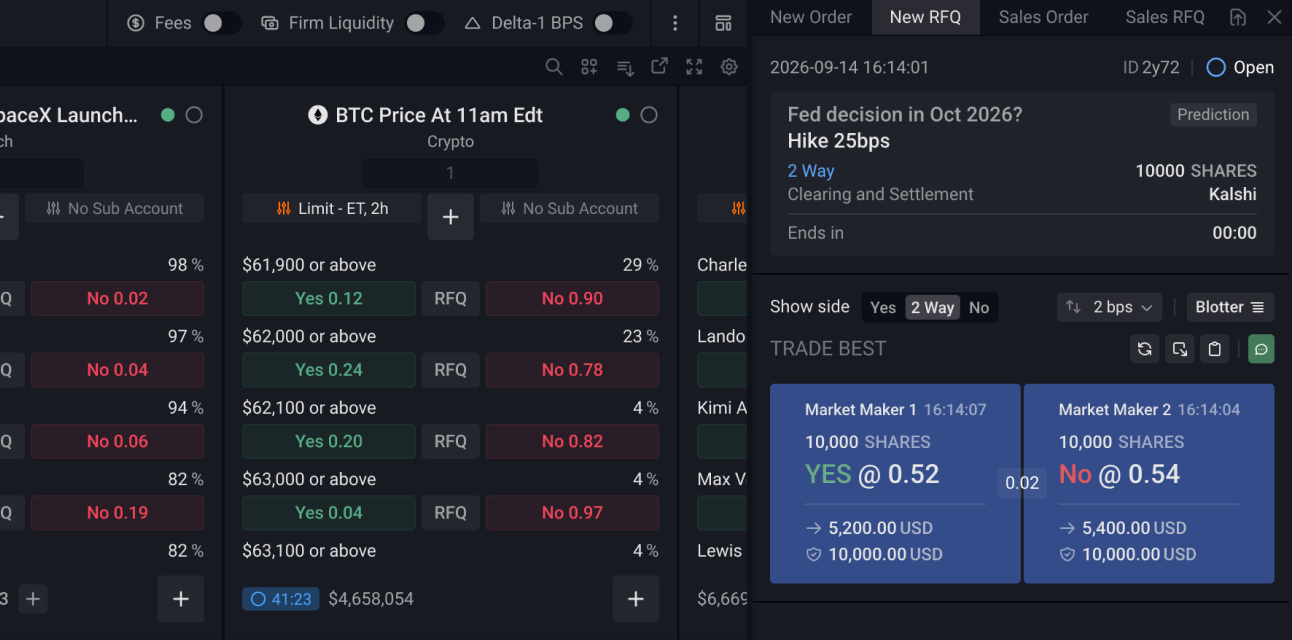This screenshot has width=1292, height=640.
Task: Go to the Sales RFQ tab
Action: [x=1165, y=17]
